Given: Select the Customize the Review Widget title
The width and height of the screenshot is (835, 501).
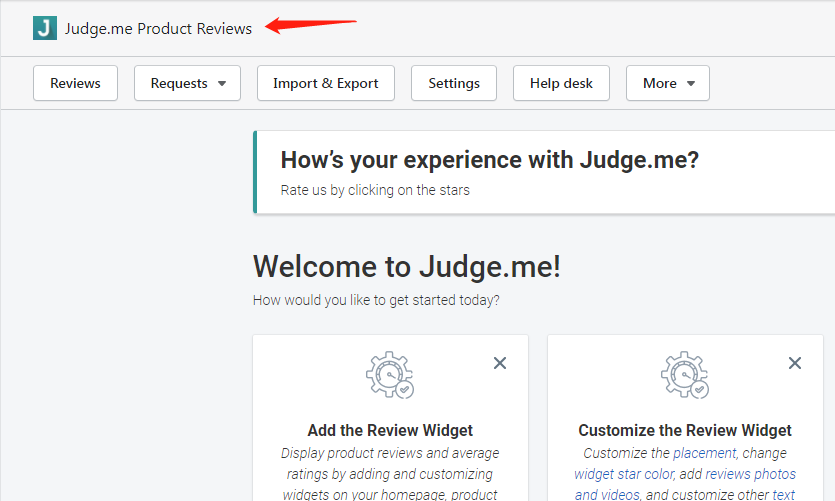Looking at the screenshot, I should pos(685,430).
